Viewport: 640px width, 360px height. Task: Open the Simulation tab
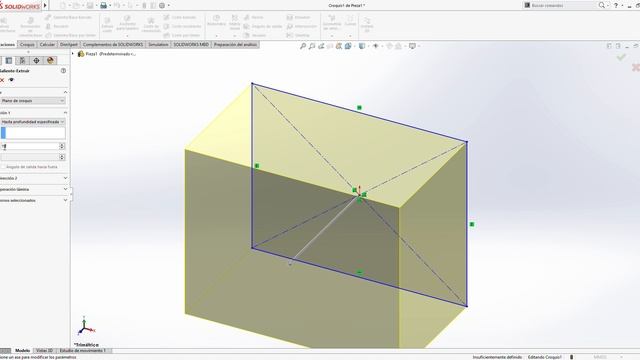coord(158,44)
